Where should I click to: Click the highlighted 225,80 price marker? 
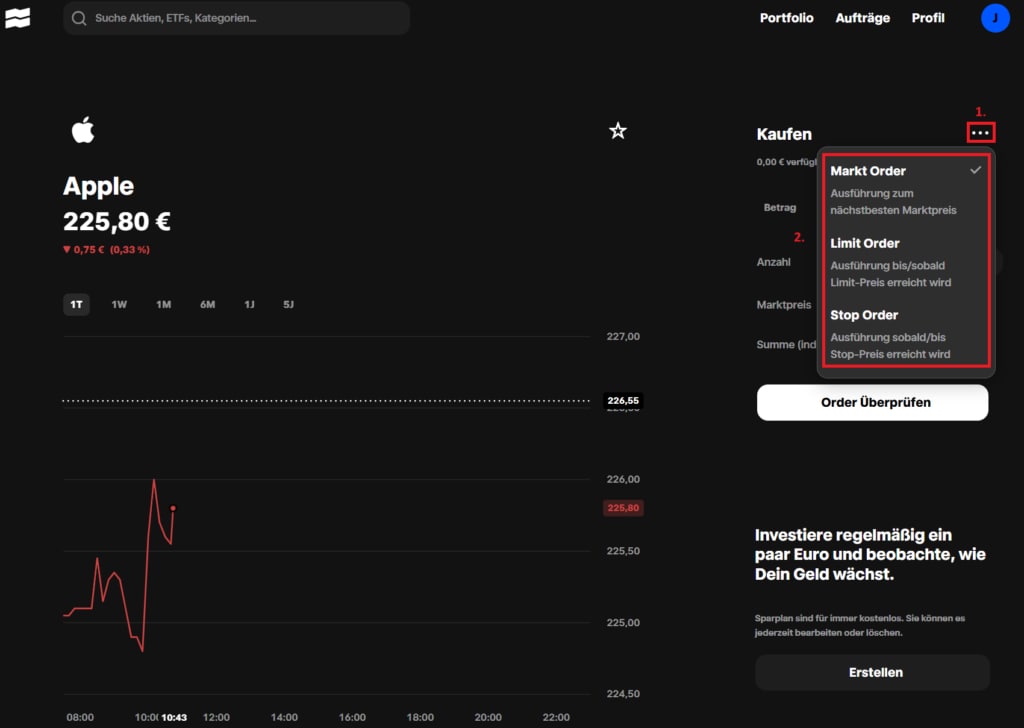623,507
